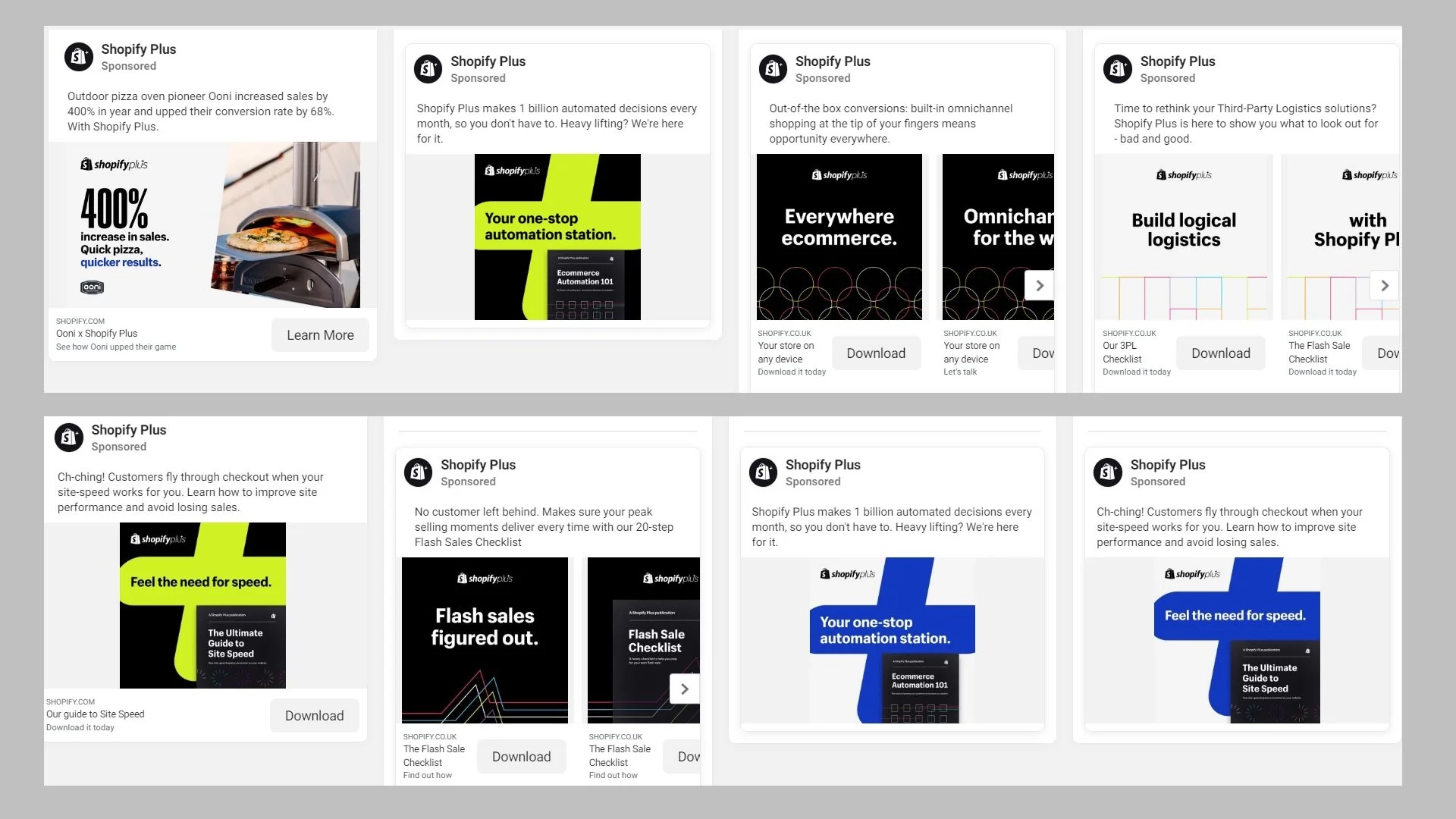Click the Ooni logo badge in pizza ad
The height and width of the screenshot is (819, 1456).
point(92,287)
